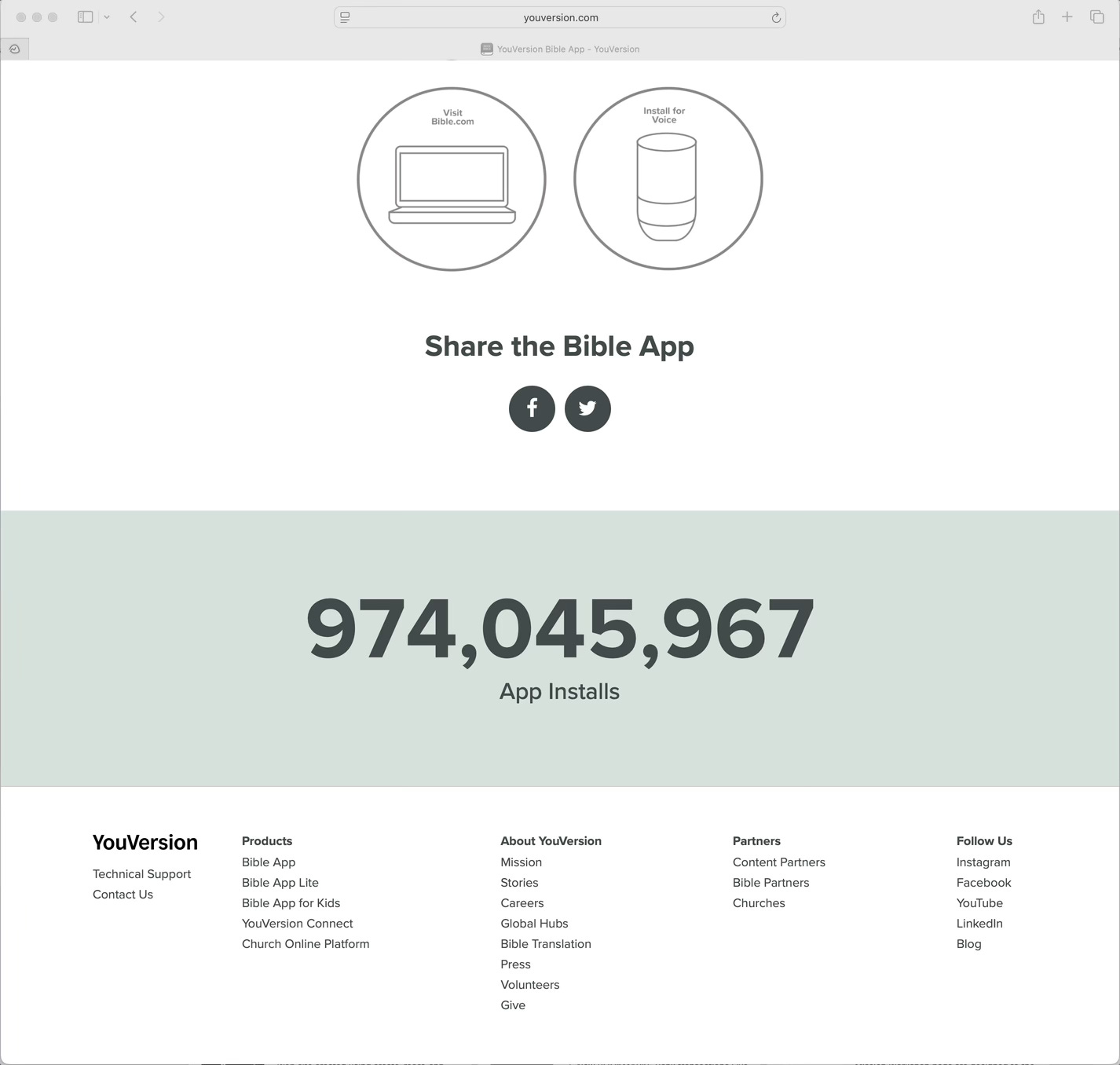Image resolution: width=1120 pixels, height=1065 pixels.
Task: Open the YouTube footer link
Action: [979, 903]
